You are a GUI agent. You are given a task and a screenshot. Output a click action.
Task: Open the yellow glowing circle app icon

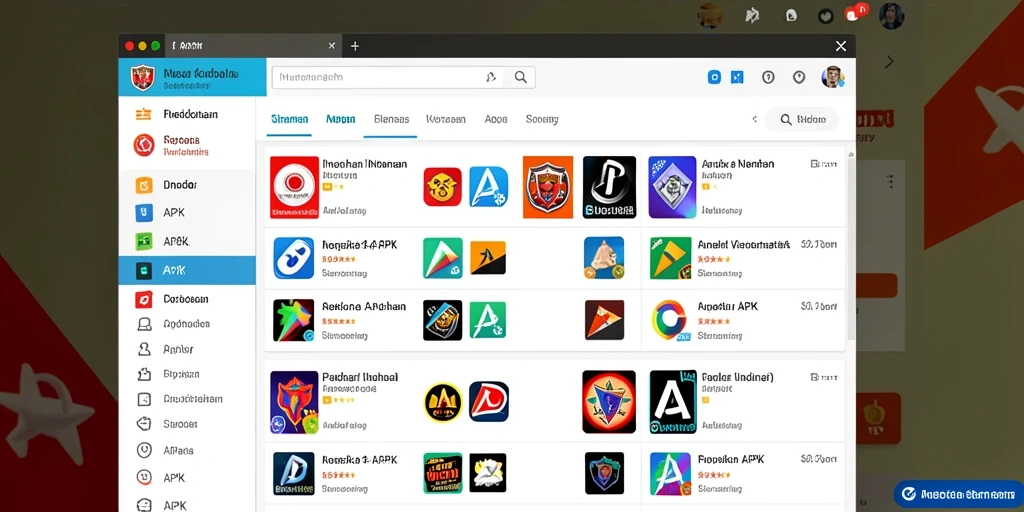[x=443, y=402]
